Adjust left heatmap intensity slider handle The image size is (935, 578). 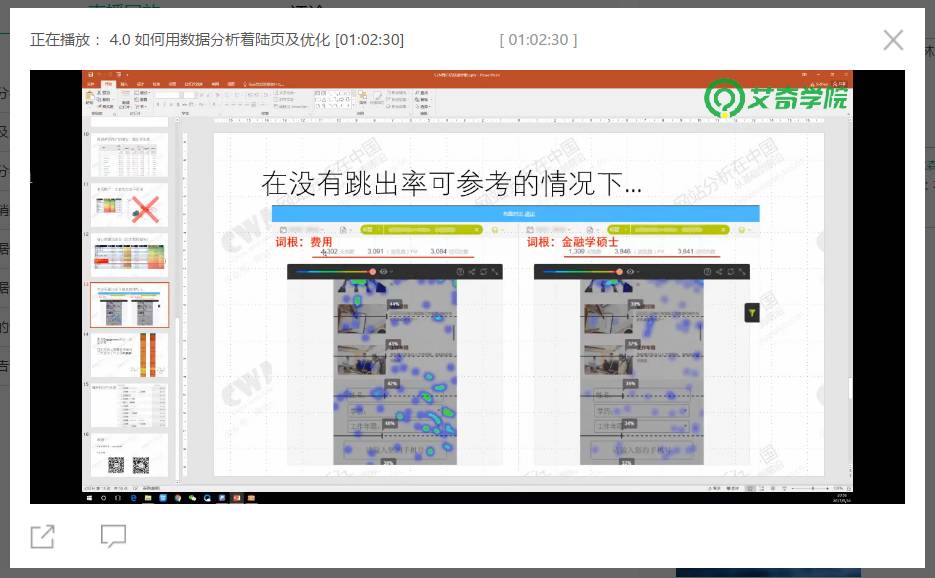[x=373, y=271]
